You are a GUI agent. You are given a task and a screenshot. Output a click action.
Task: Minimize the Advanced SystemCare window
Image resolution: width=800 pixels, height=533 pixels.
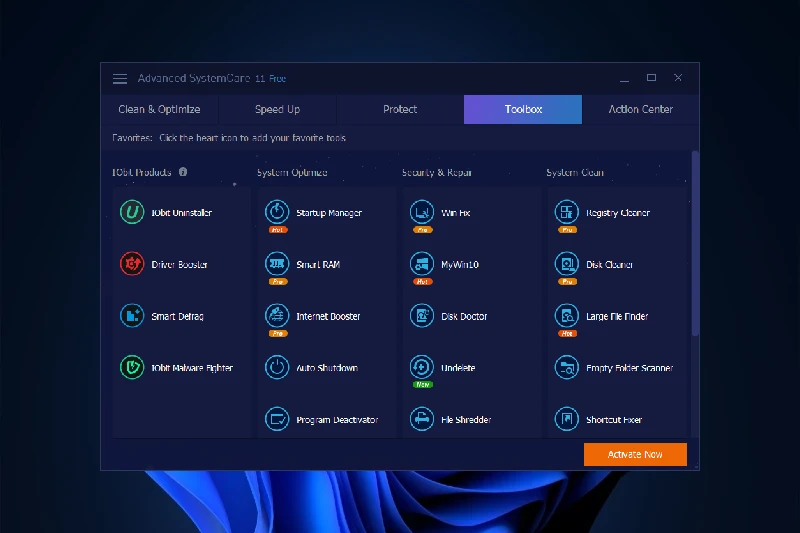coord(624,78)
